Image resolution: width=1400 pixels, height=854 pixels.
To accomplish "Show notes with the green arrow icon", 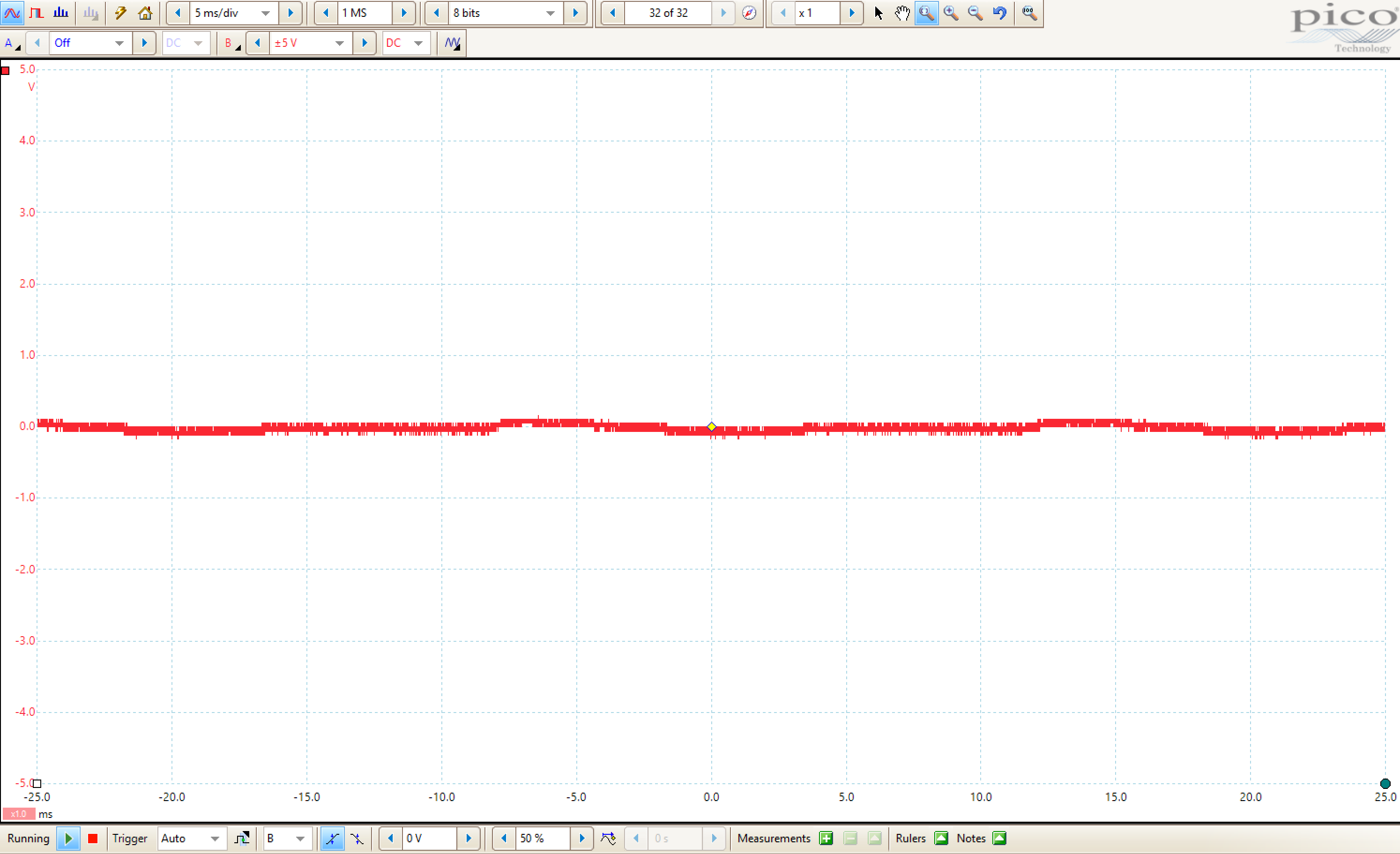I will 999,838.
